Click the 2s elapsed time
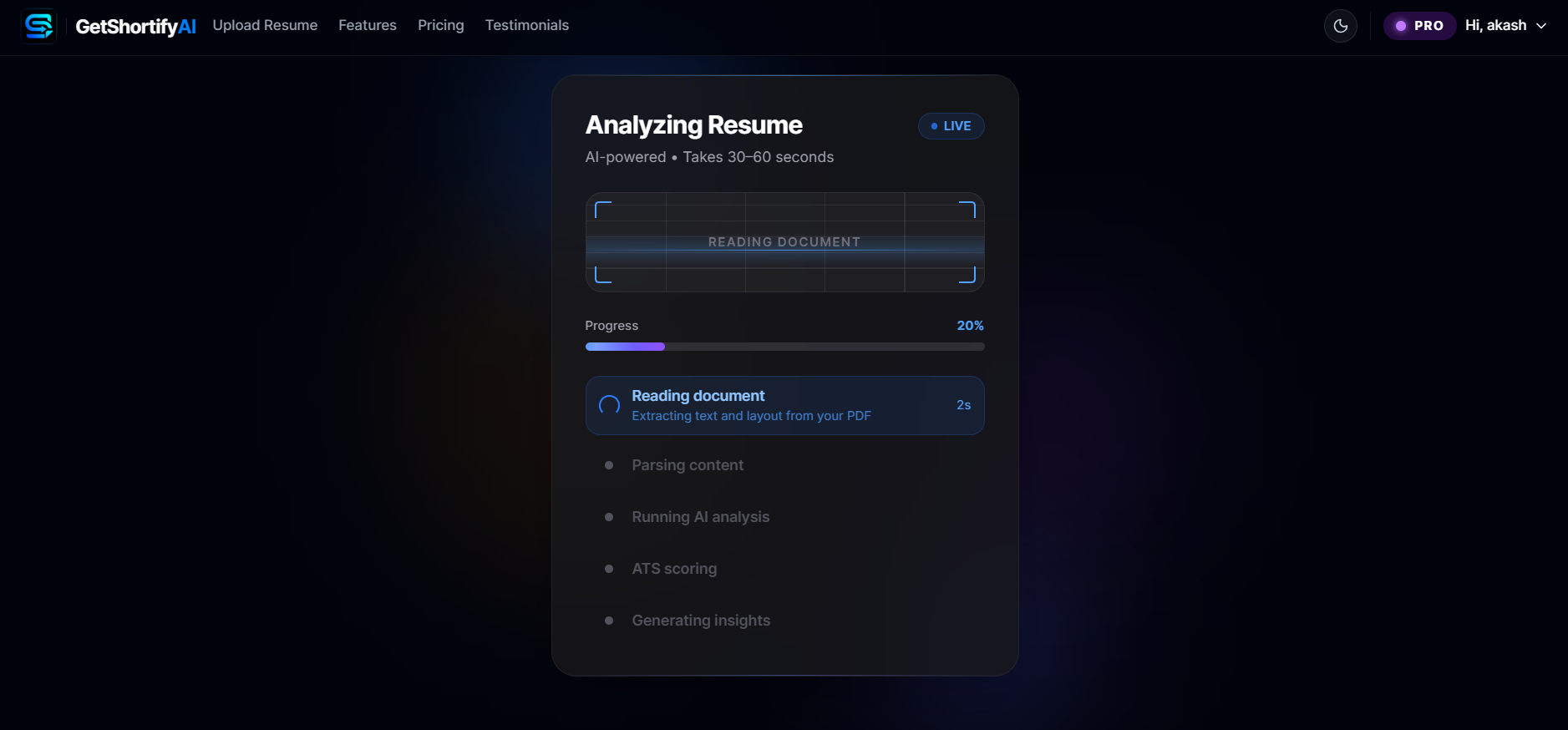Image resolution: width=1568 pixels, height=730 pixels. tap(963, 405)
